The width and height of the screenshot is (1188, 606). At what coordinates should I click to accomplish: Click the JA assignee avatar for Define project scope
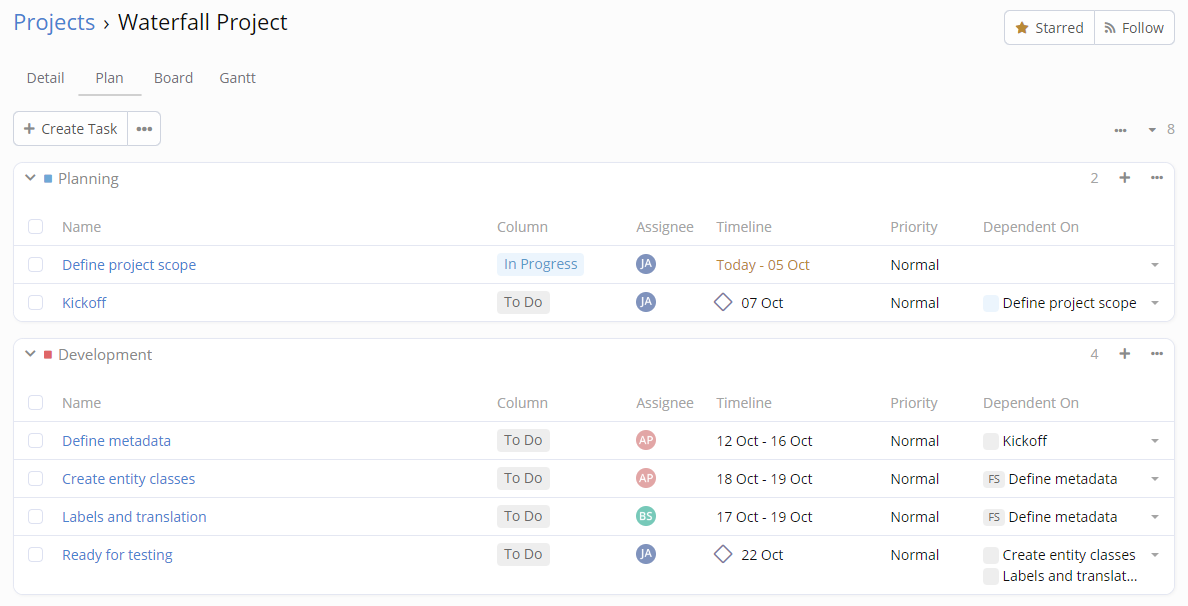646,264
